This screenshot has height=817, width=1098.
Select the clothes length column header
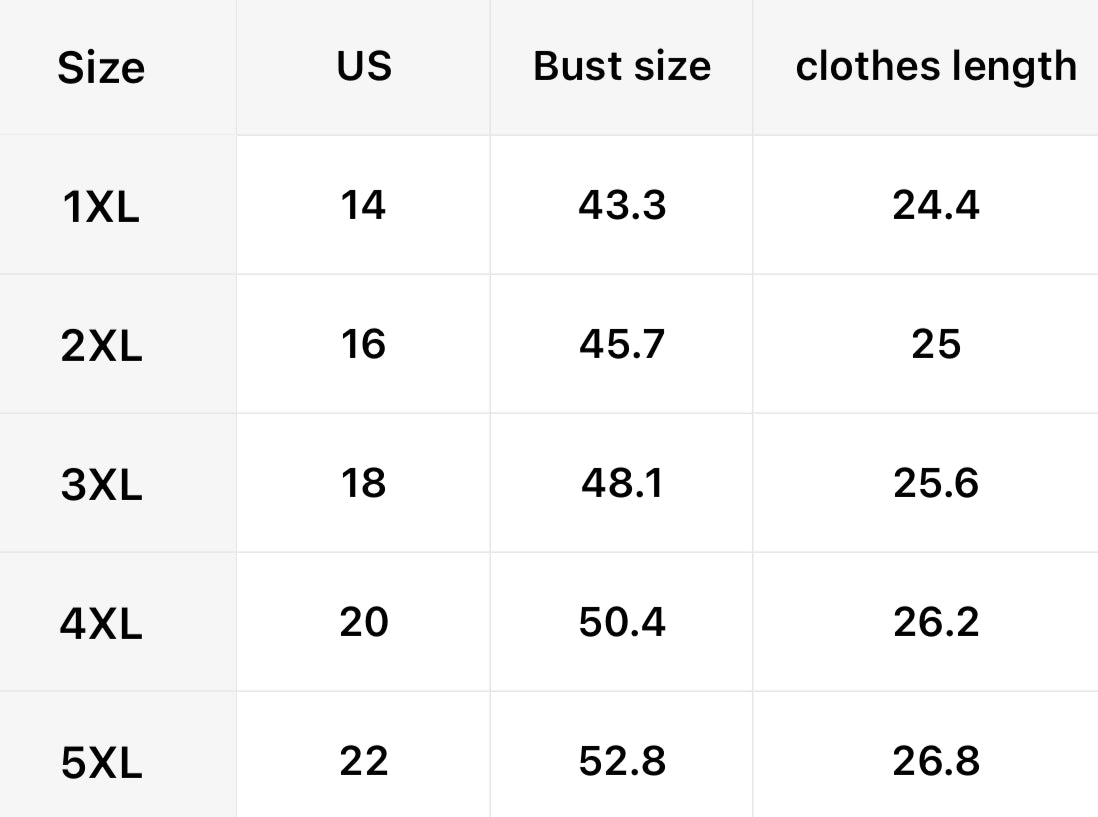click(x=936, y=66)
